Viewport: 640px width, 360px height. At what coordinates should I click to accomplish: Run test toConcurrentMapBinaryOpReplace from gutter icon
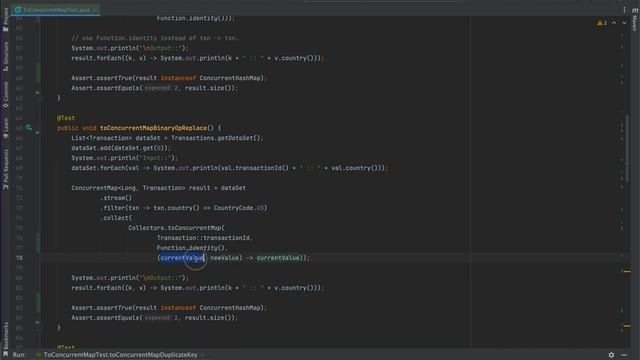pos(29,128)
